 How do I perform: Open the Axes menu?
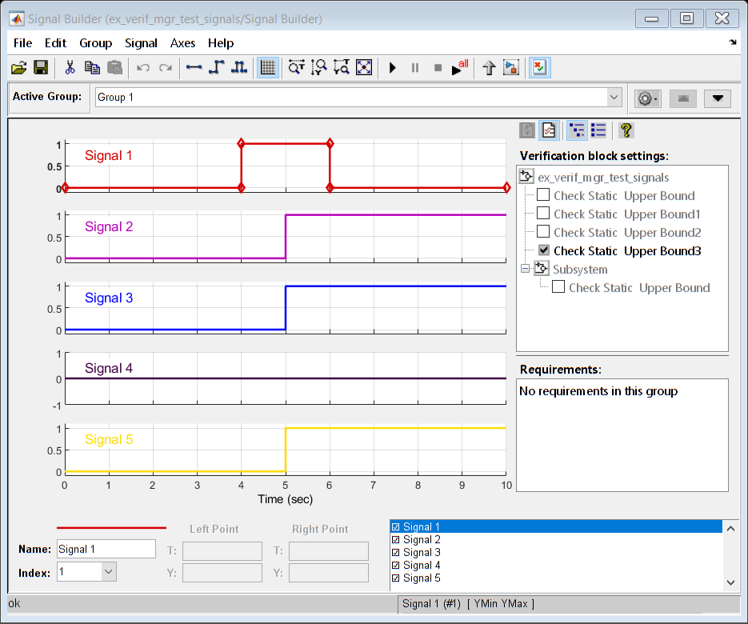(183, 43)
